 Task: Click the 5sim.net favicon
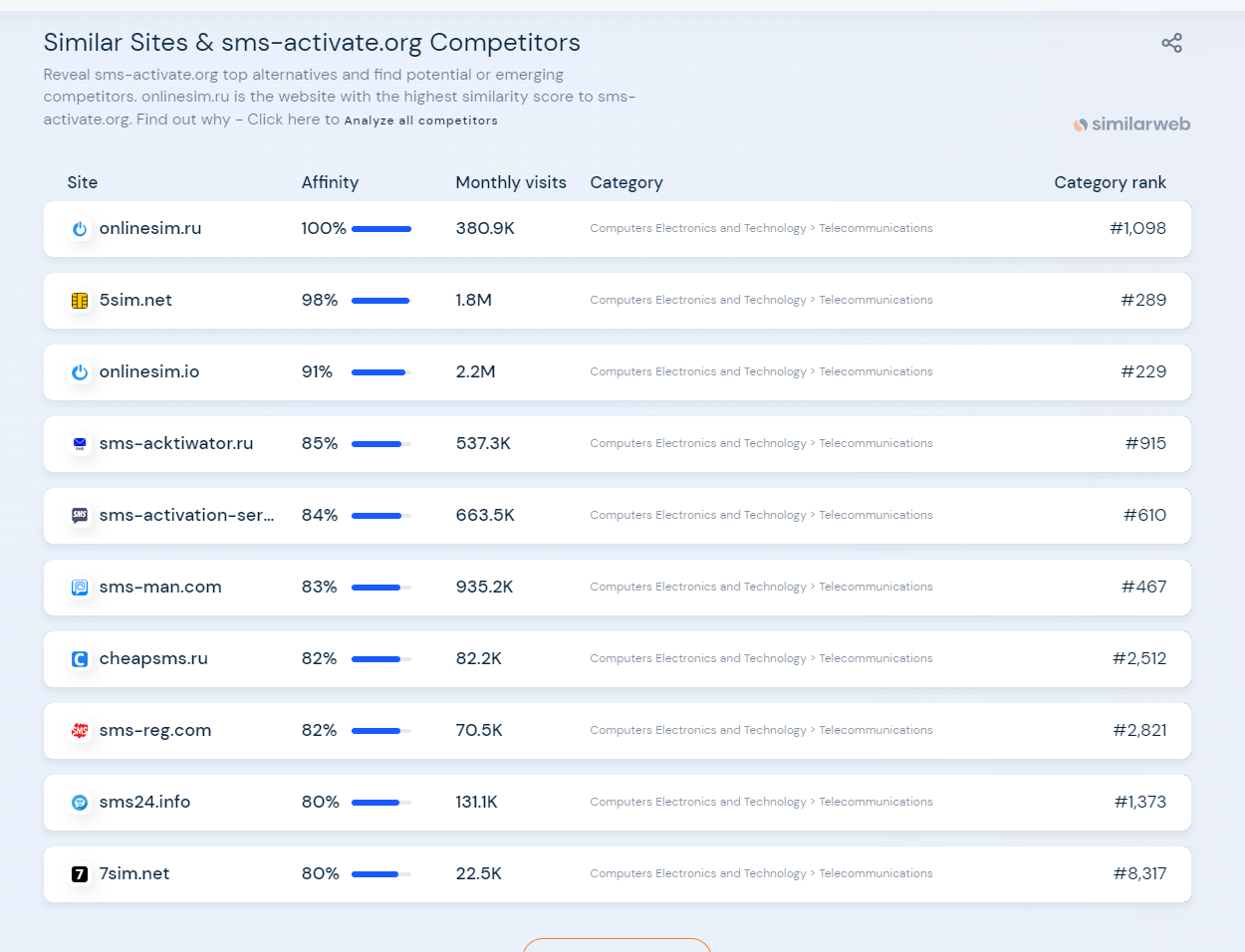tap(80, 301)
